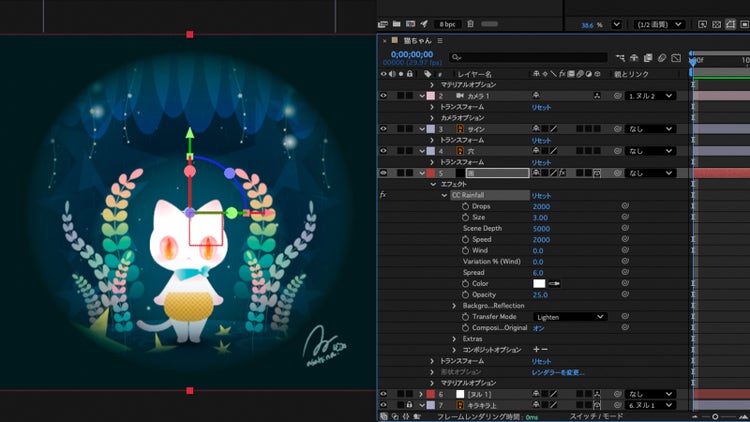Click the timeline zoom slider handle
Image resolution: width=750 pixels, height=422 pixels.
coord(715,417)
